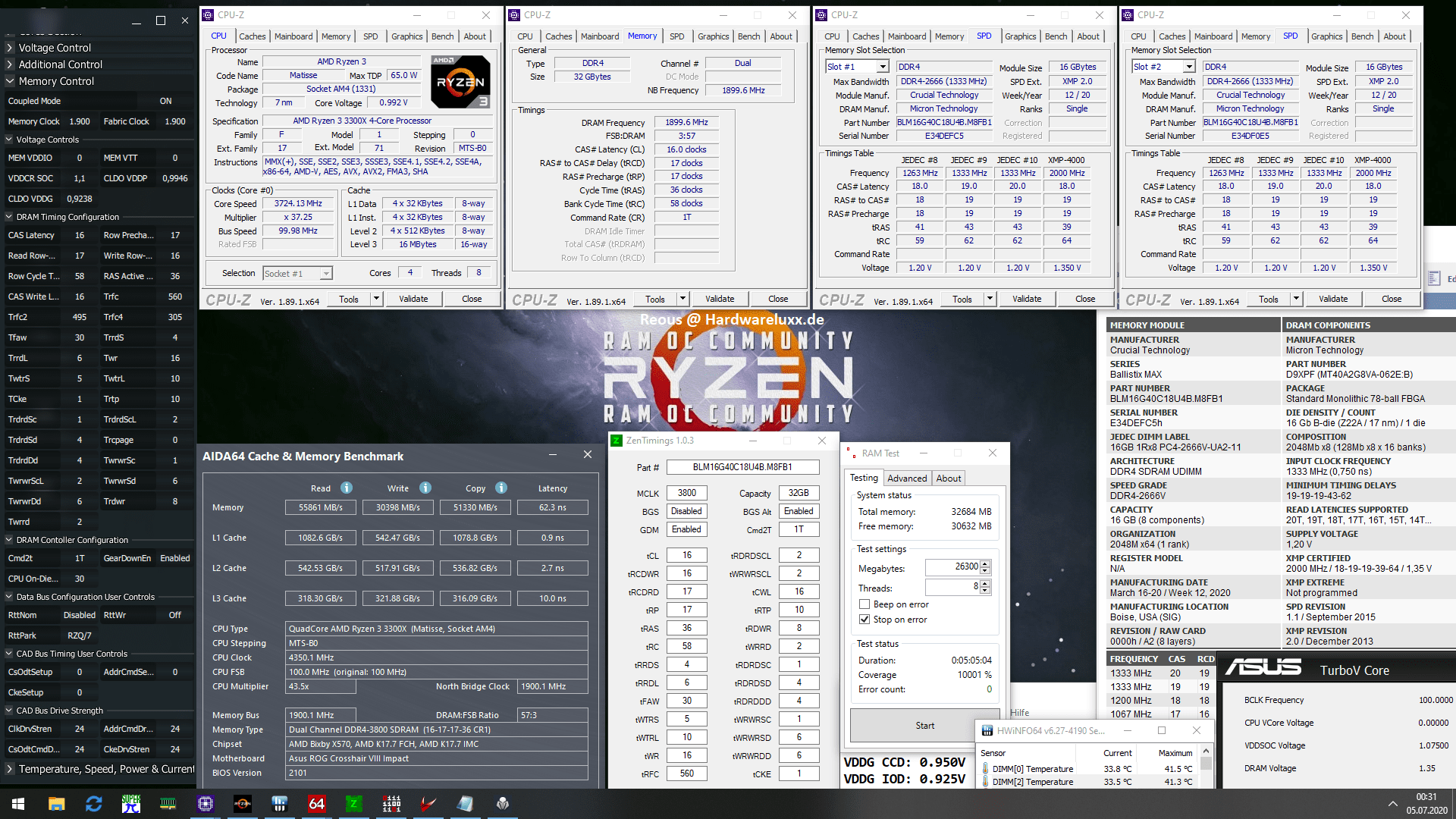1456x819 pixels.
Task: Close the AIDA64 benchmark window
Action: [588, 454]
